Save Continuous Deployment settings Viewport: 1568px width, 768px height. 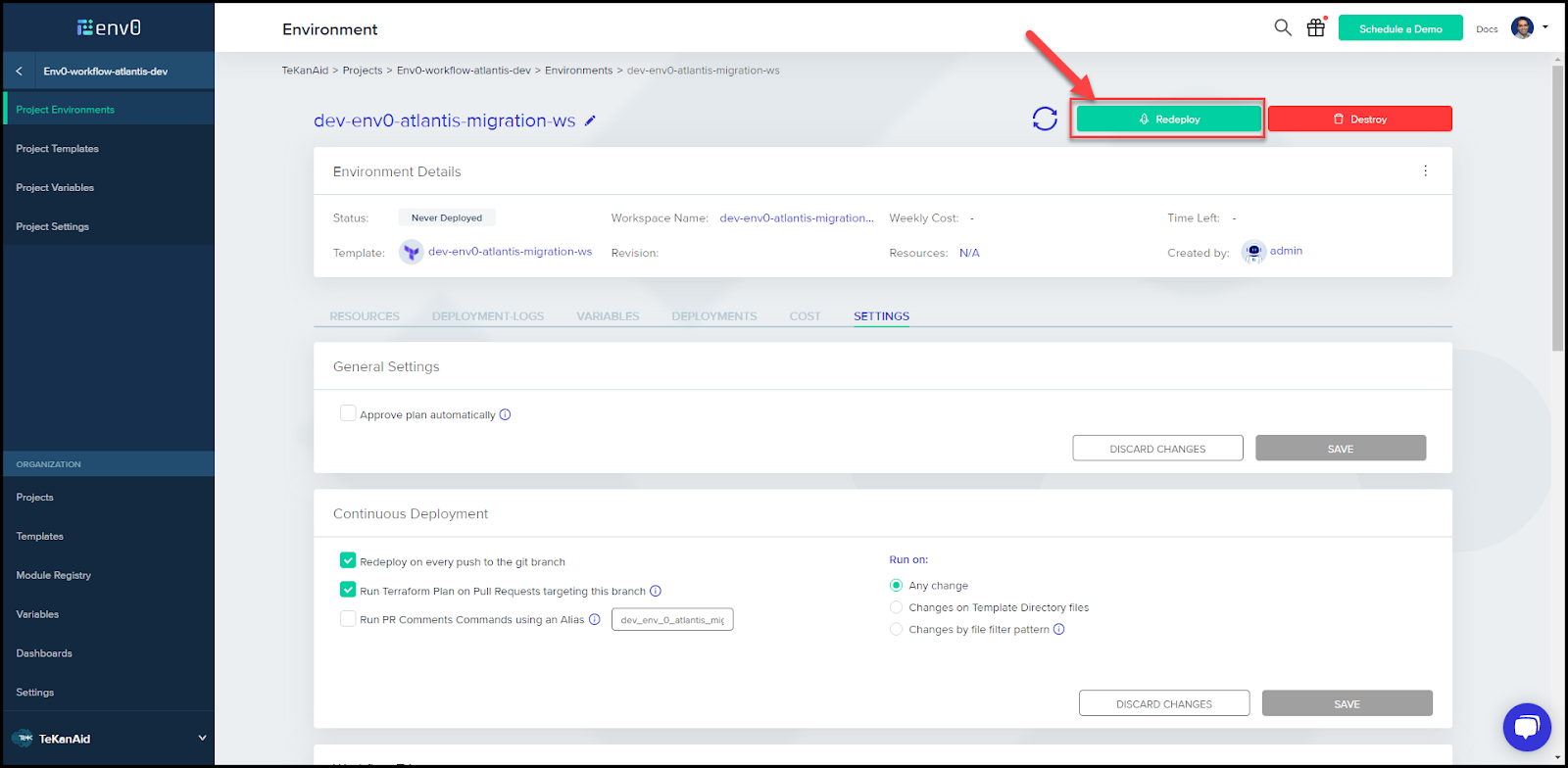(x=1347, y=703)
